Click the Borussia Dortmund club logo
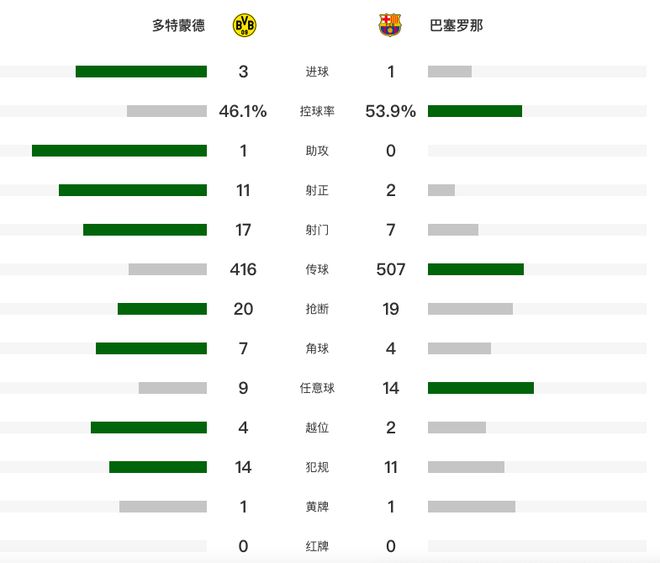 (x=243, y=25)
